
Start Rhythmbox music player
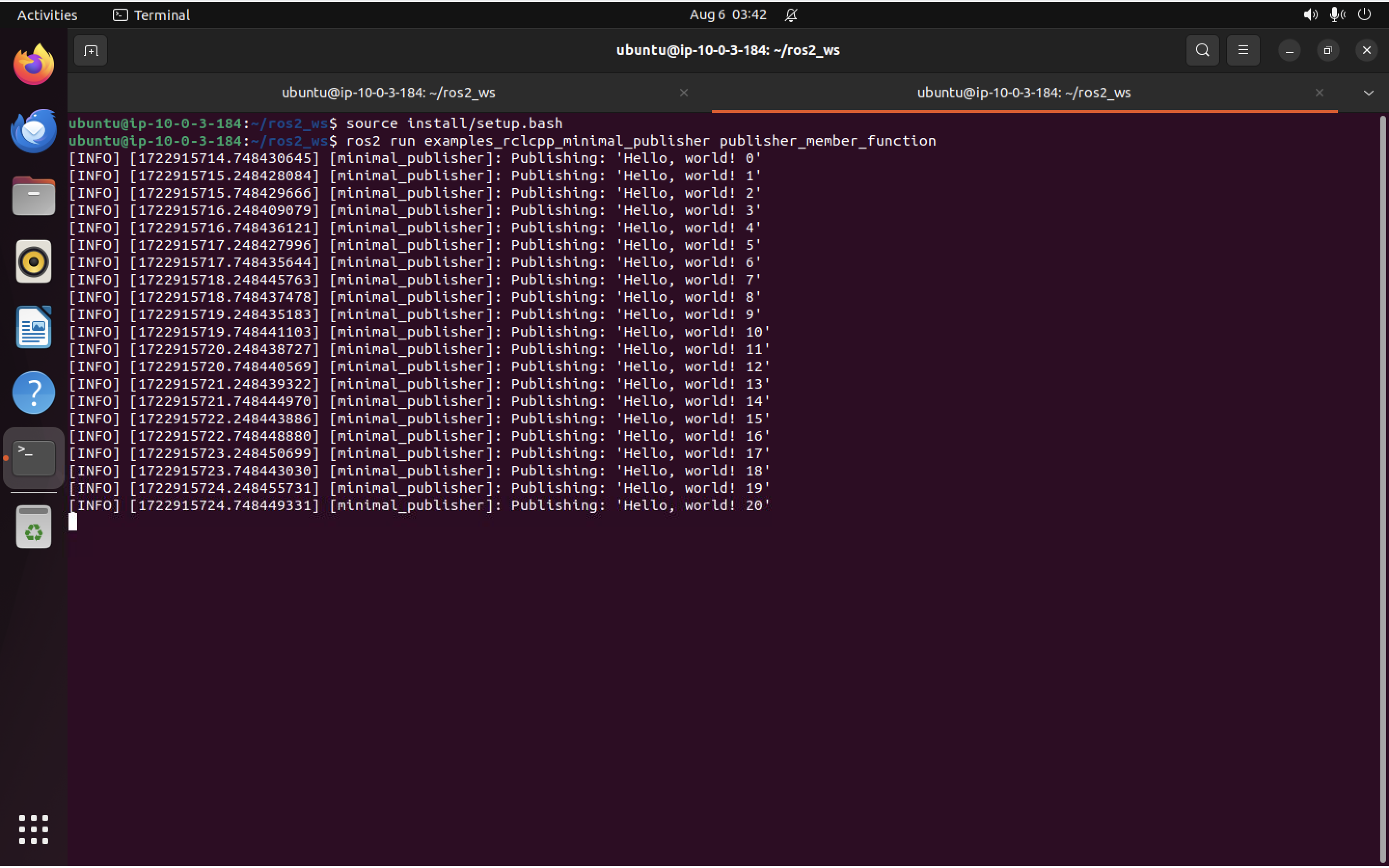33,261
